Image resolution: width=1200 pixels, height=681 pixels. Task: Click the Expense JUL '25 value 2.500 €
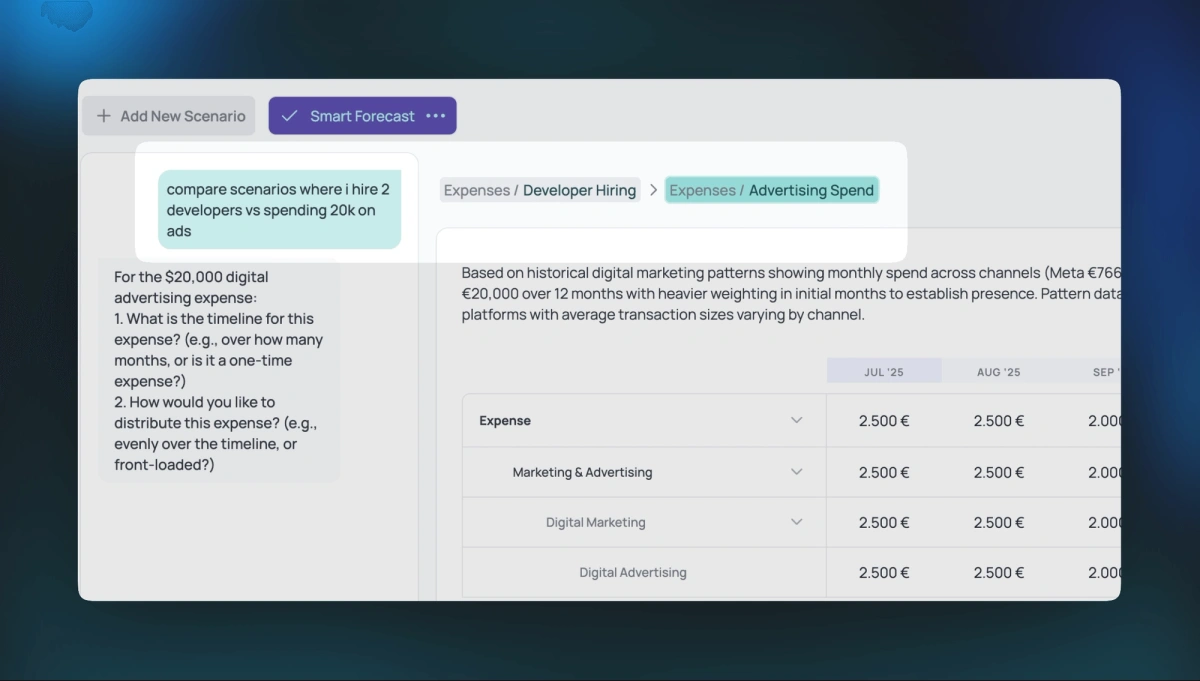[x=884, y=421]
